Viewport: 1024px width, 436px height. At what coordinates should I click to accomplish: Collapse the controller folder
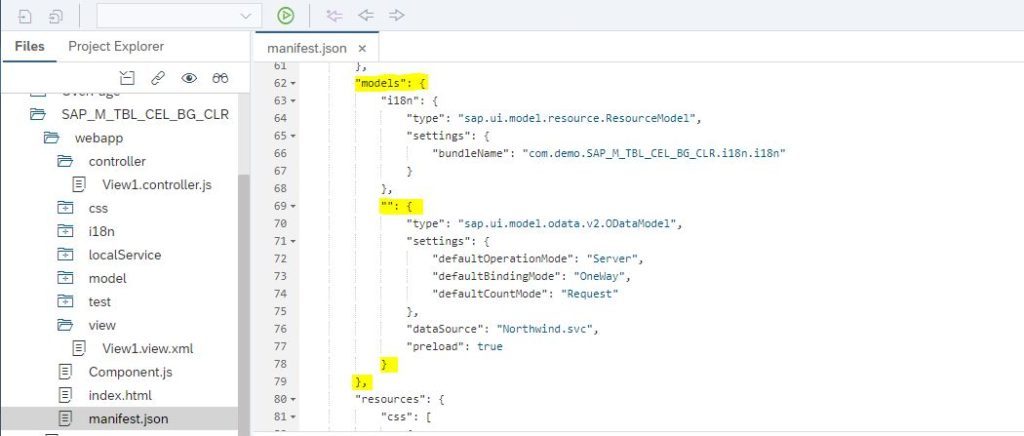coord(65,161)
